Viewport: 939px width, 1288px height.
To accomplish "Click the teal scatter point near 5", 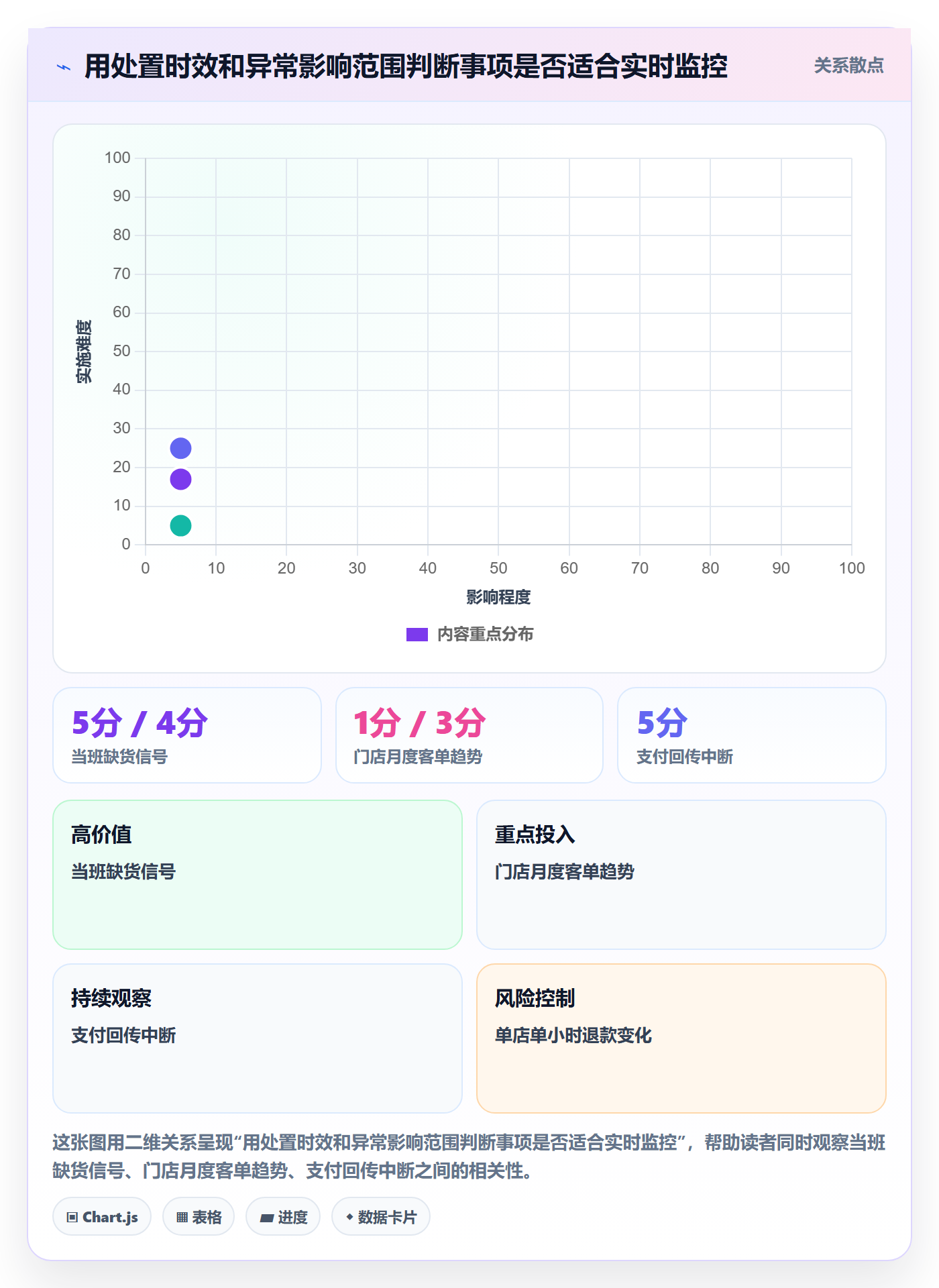I will (x=180, y=525).
